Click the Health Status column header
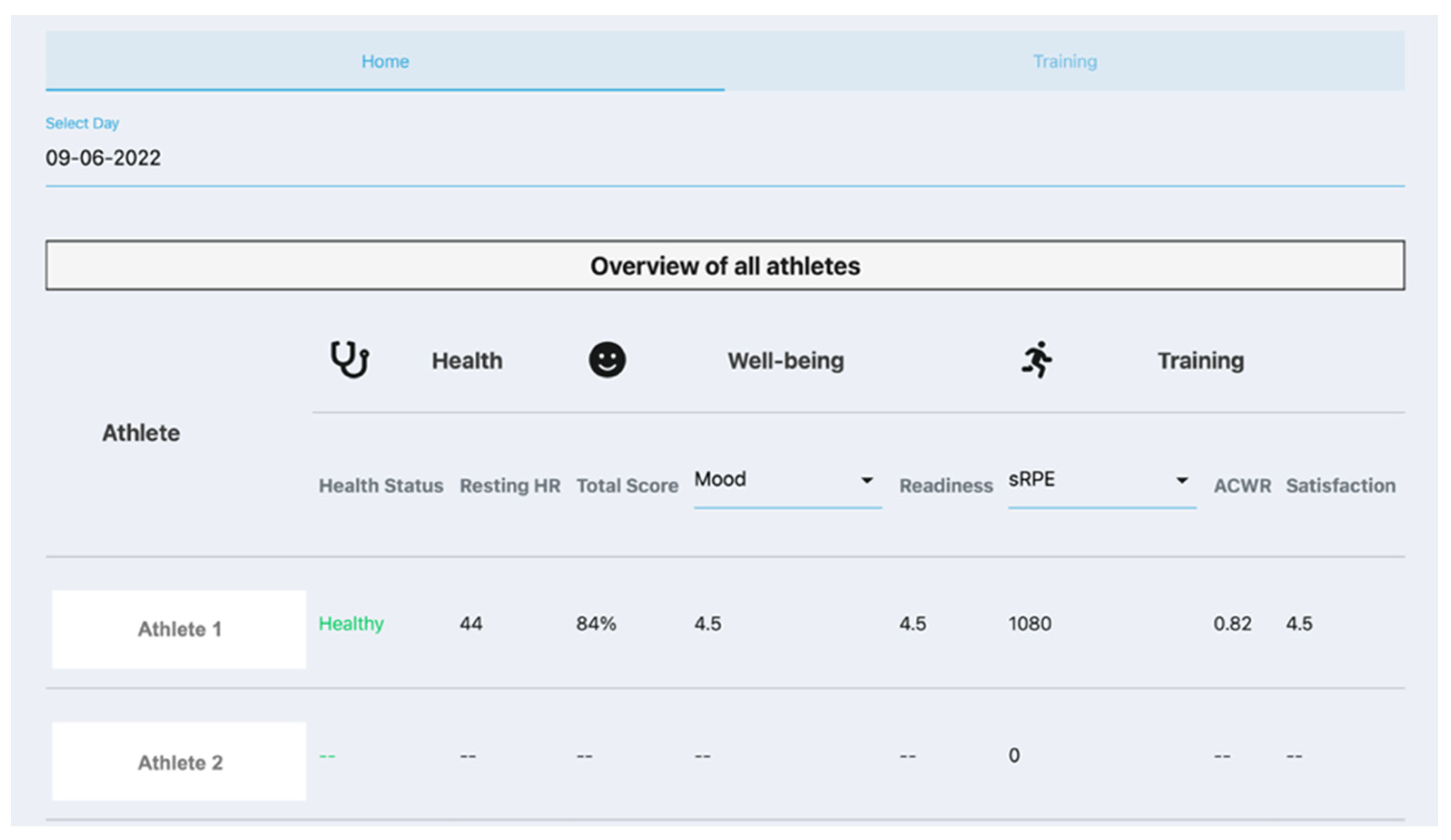The width and height of the screenshot is (1451, 840). tap(381, 486)
